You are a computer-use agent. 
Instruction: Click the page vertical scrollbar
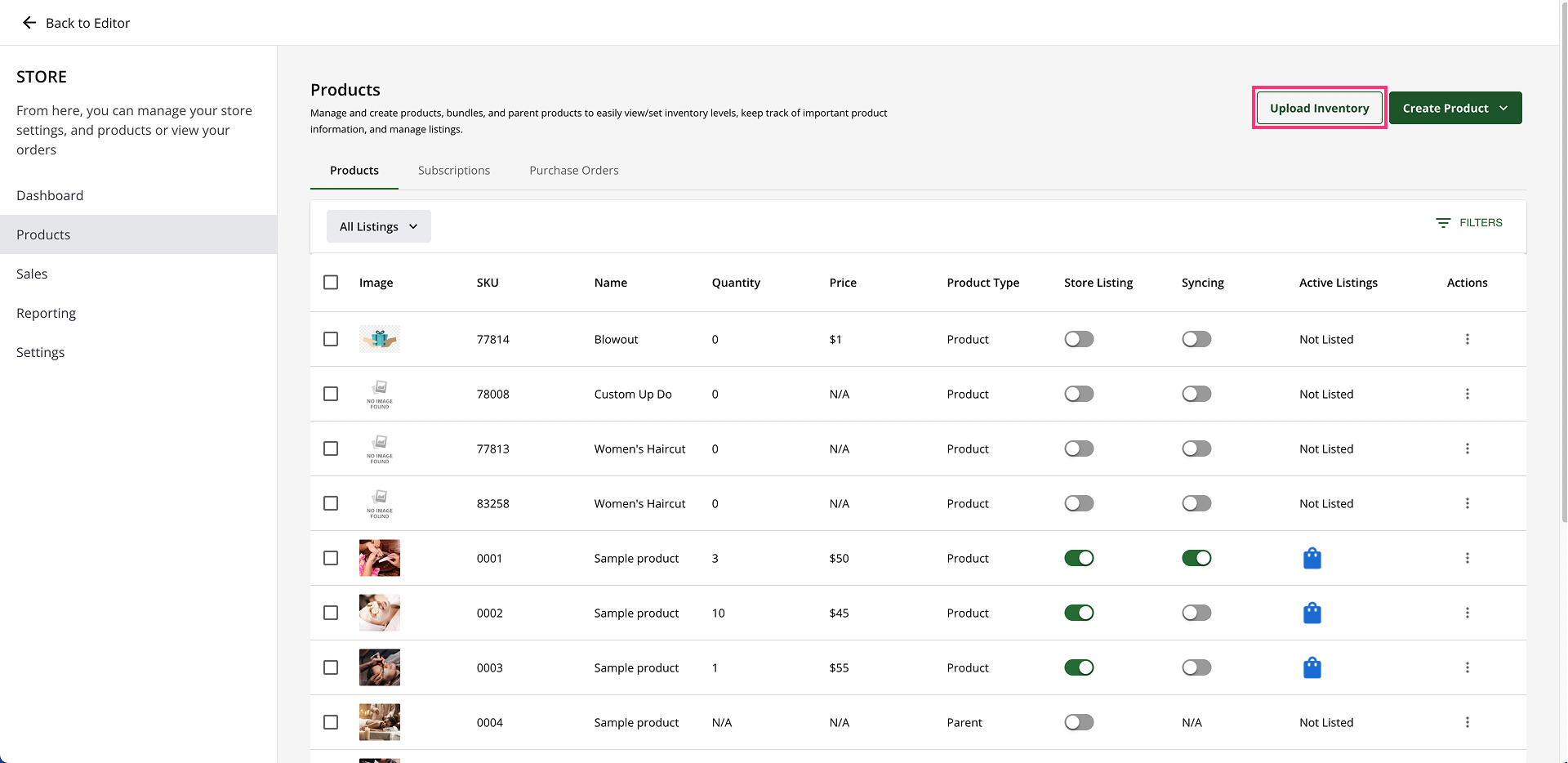tap(1563, 261)
